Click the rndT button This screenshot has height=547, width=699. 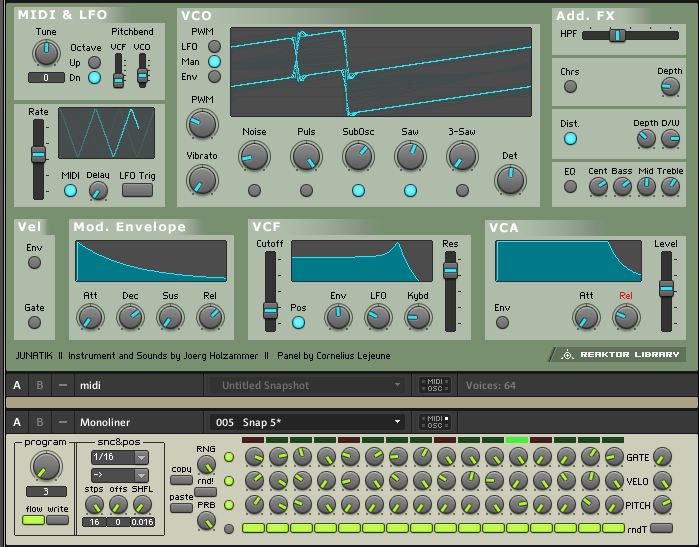pyautogui.click(x=662, y=528)
